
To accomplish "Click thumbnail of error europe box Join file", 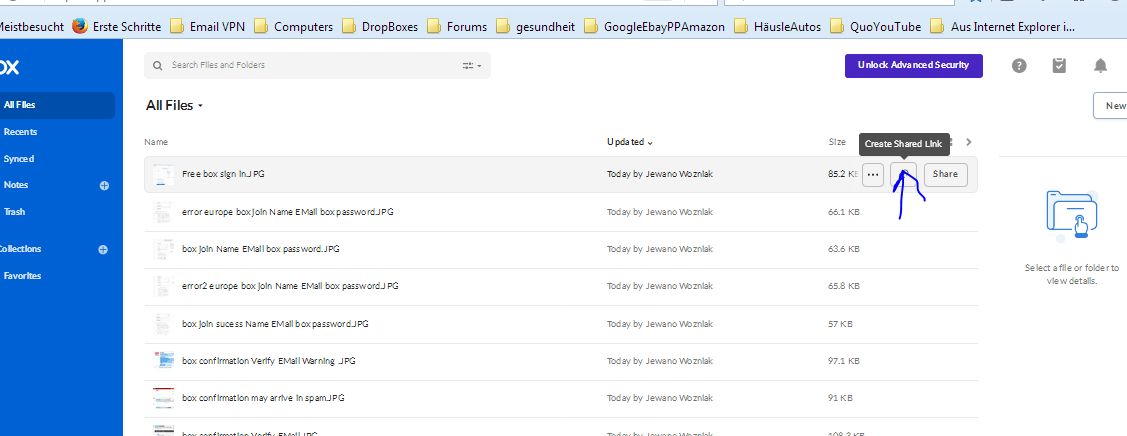I will point(164,212).
